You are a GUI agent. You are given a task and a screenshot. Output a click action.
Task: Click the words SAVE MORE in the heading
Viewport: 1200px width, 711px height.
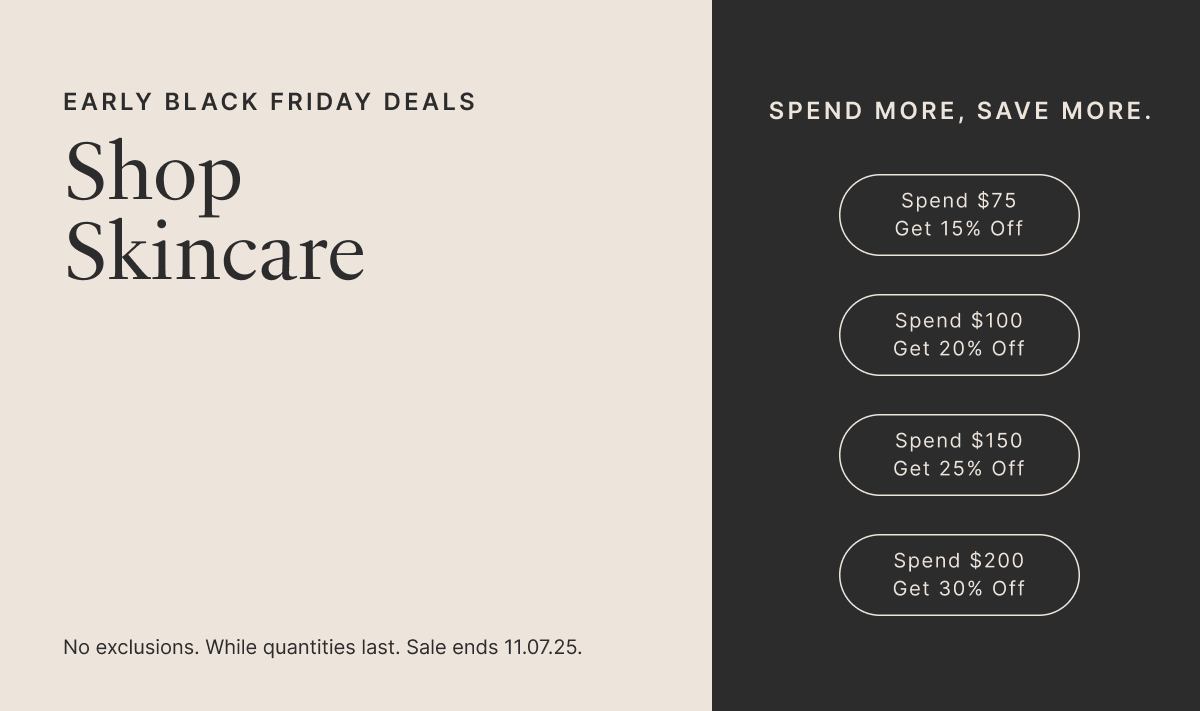point(1064,111)
